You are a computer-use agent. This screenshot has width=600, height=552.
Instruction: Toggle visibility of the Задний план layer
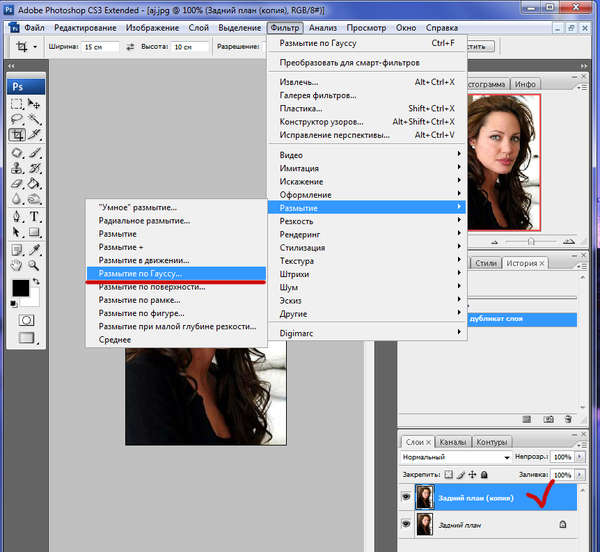coord(408,524)
